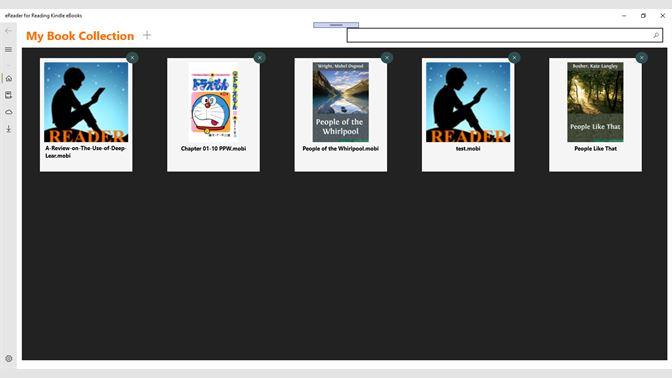Select the 'People Like That' title text

(x=595, y=149)
